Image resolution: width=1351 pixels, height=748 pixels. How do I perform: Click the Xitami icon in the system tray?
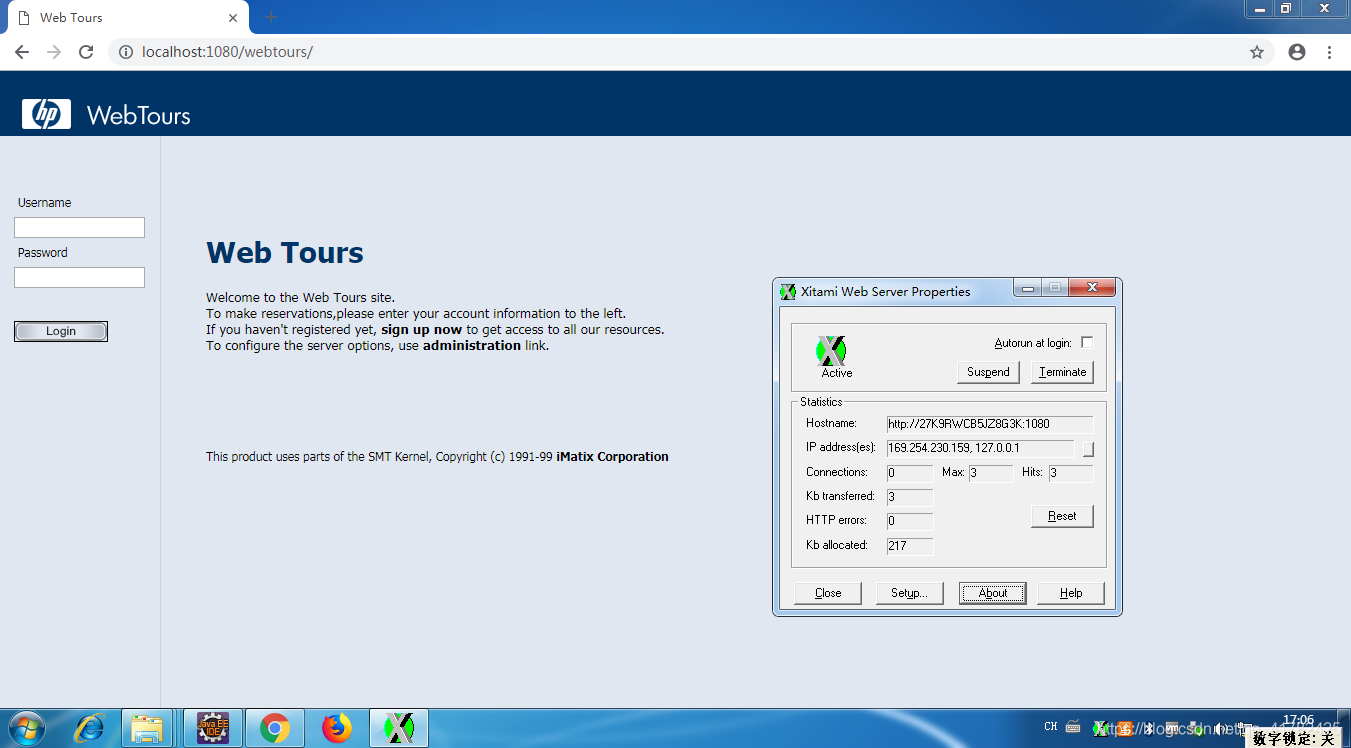pos(1101,728)
